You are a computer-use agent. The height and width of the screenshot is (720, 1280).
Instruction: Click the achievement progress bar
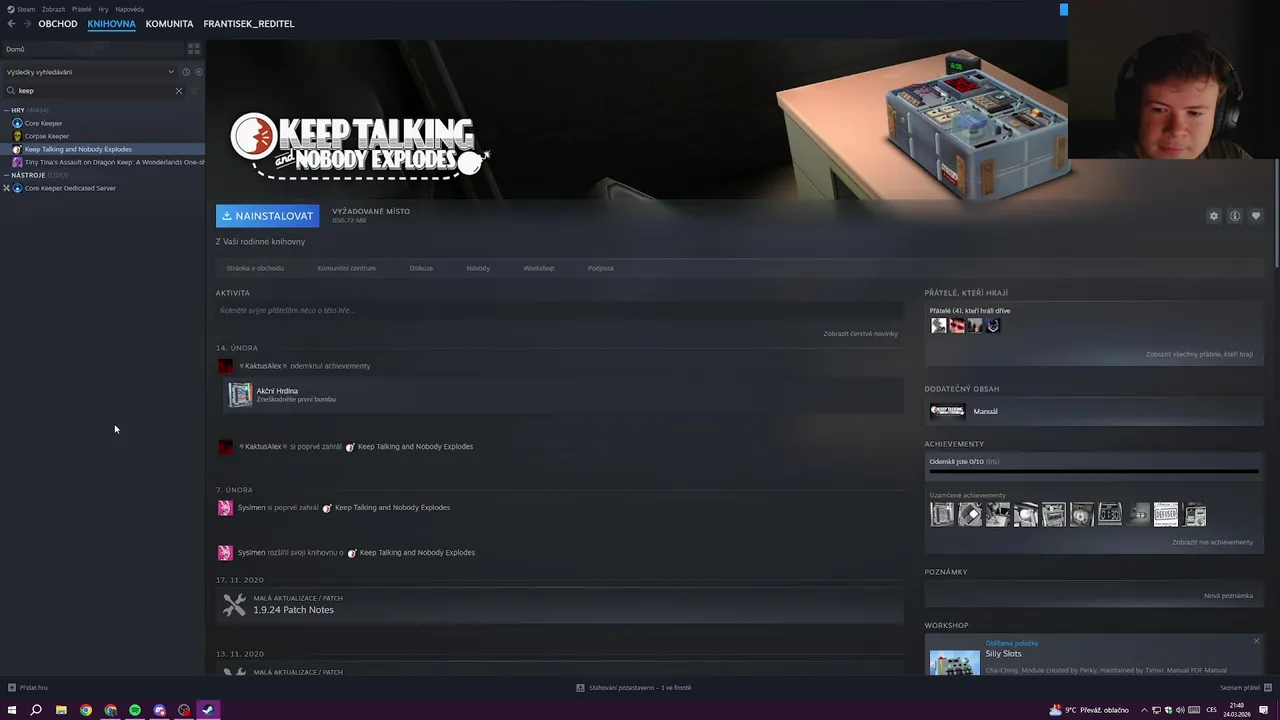1094,470
